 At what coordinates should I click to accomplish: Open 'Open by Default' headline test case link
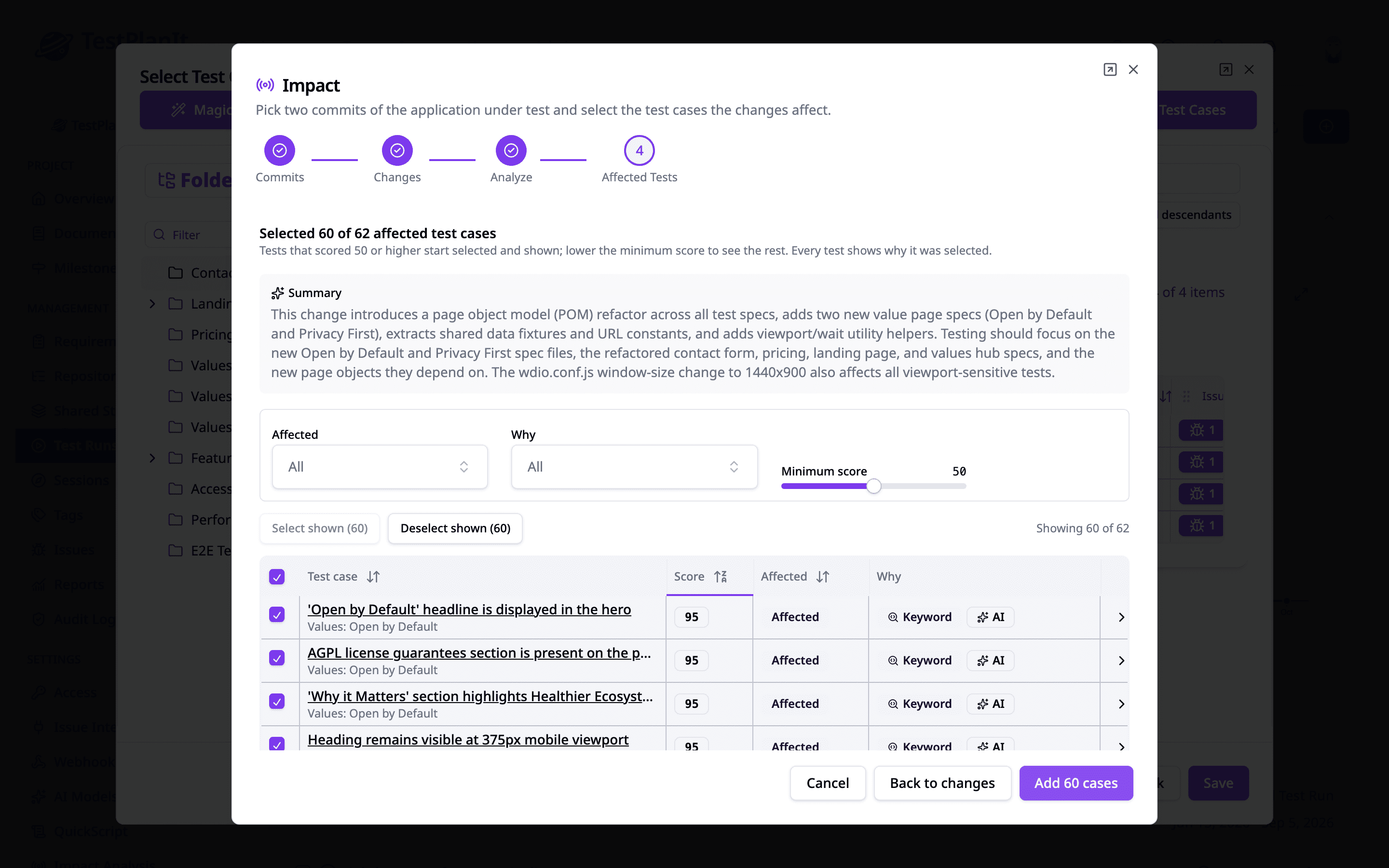pos(469,609)
